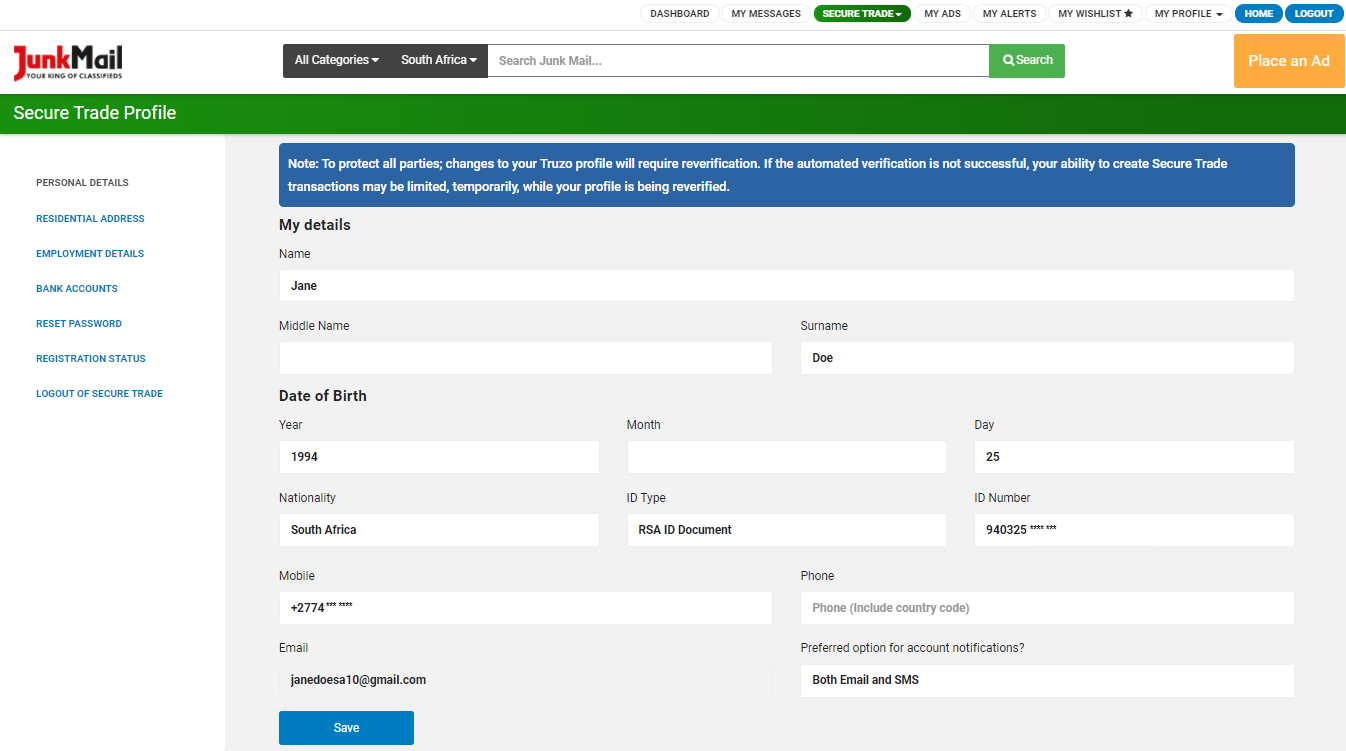This screenshot has height=751, width=1346.
Task: Open the RESIDENTIAL ADDRESS section
Action: 90,218
